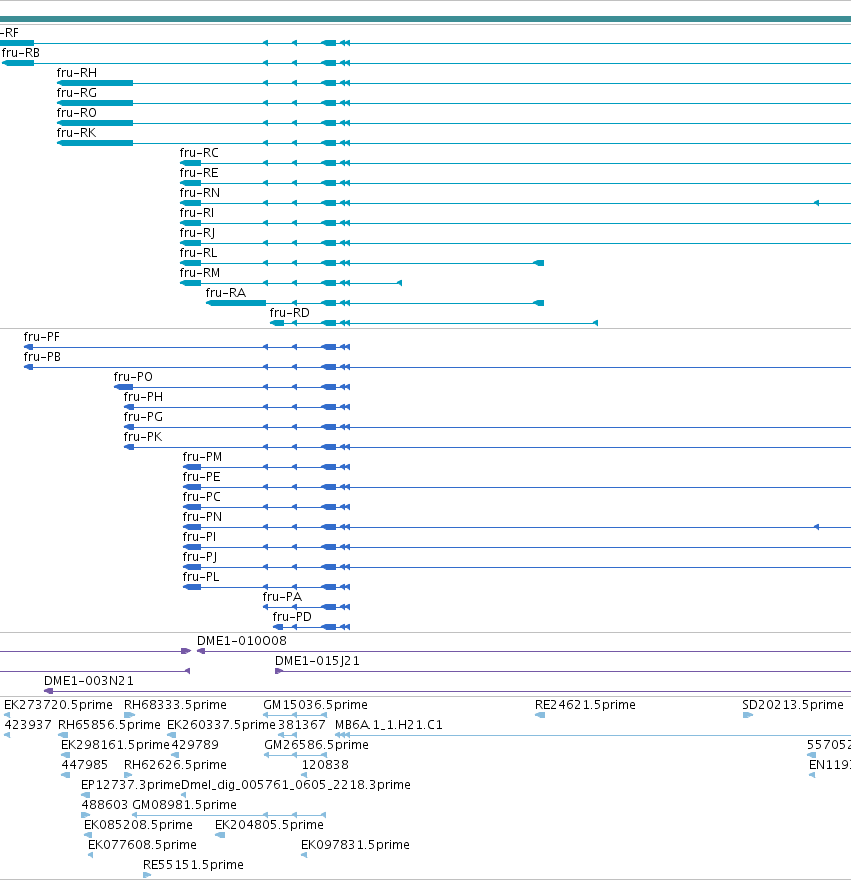Select the teal chromosome bar at top

click(426, 19)
